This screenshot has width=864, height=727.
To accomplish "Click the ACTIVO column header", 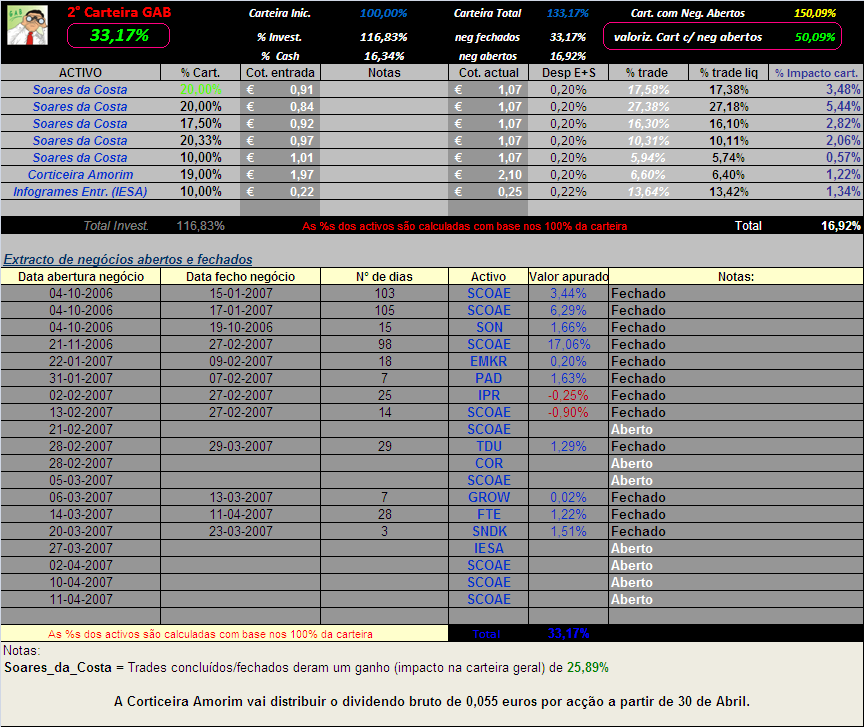I will [80, 73].
